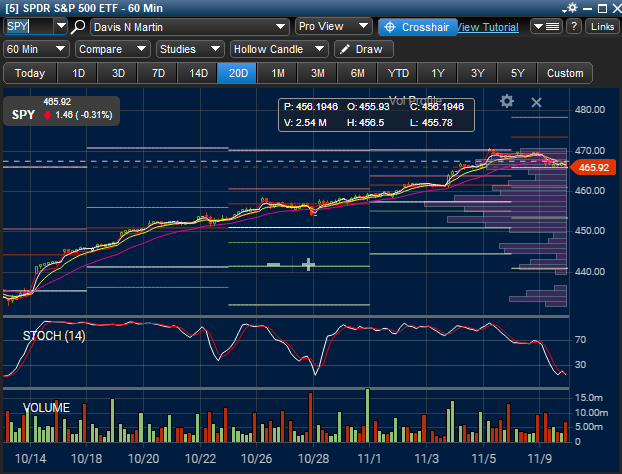Click the H: 456.5 high readout

[365, 123]
